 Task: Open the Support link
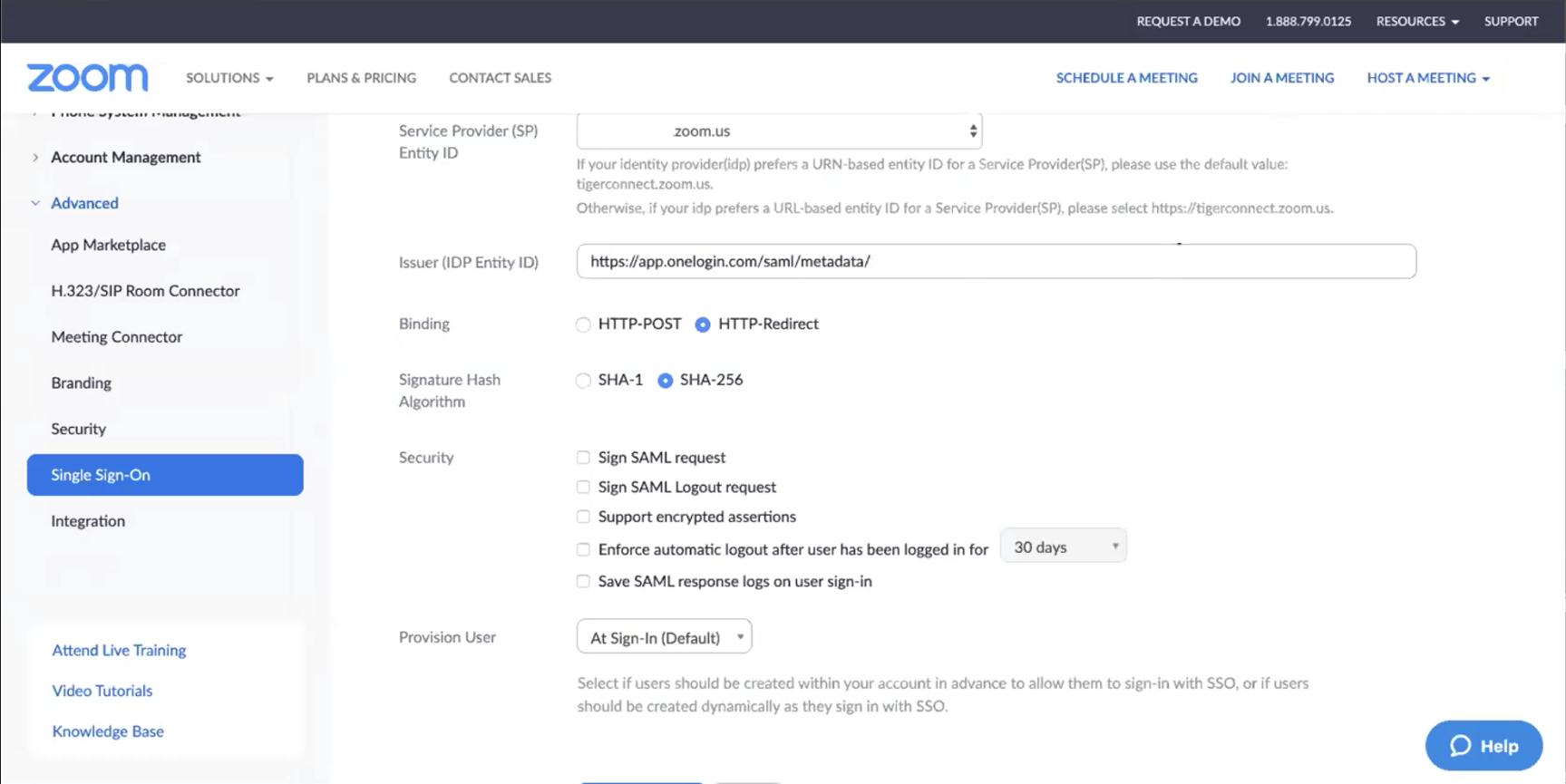tap(1511, 21)
